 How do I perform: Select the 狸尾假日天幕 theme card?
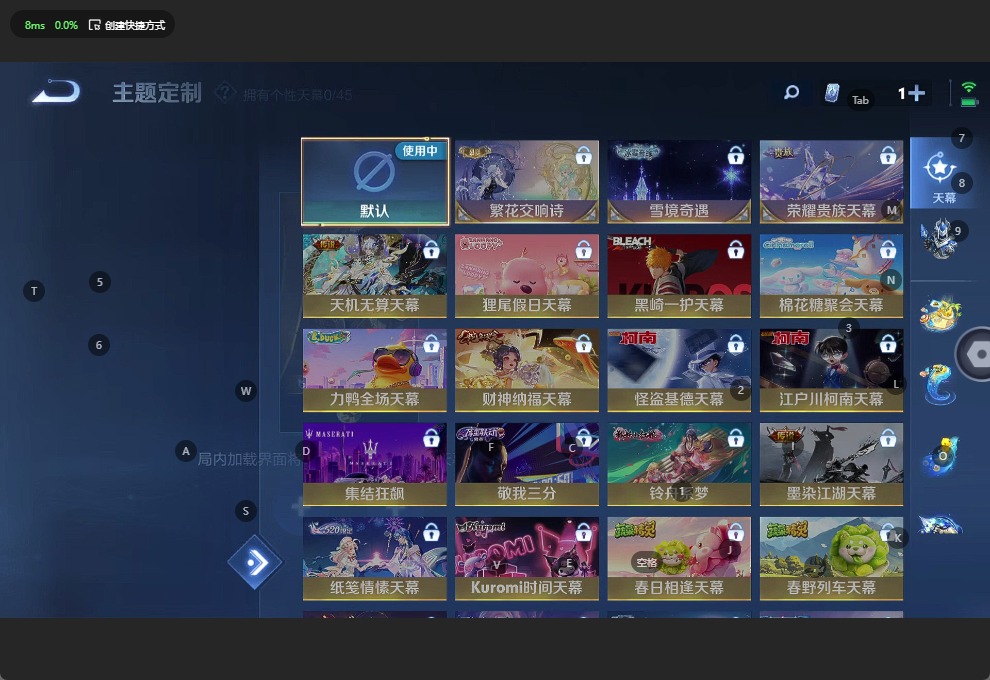tap(527, 275)
